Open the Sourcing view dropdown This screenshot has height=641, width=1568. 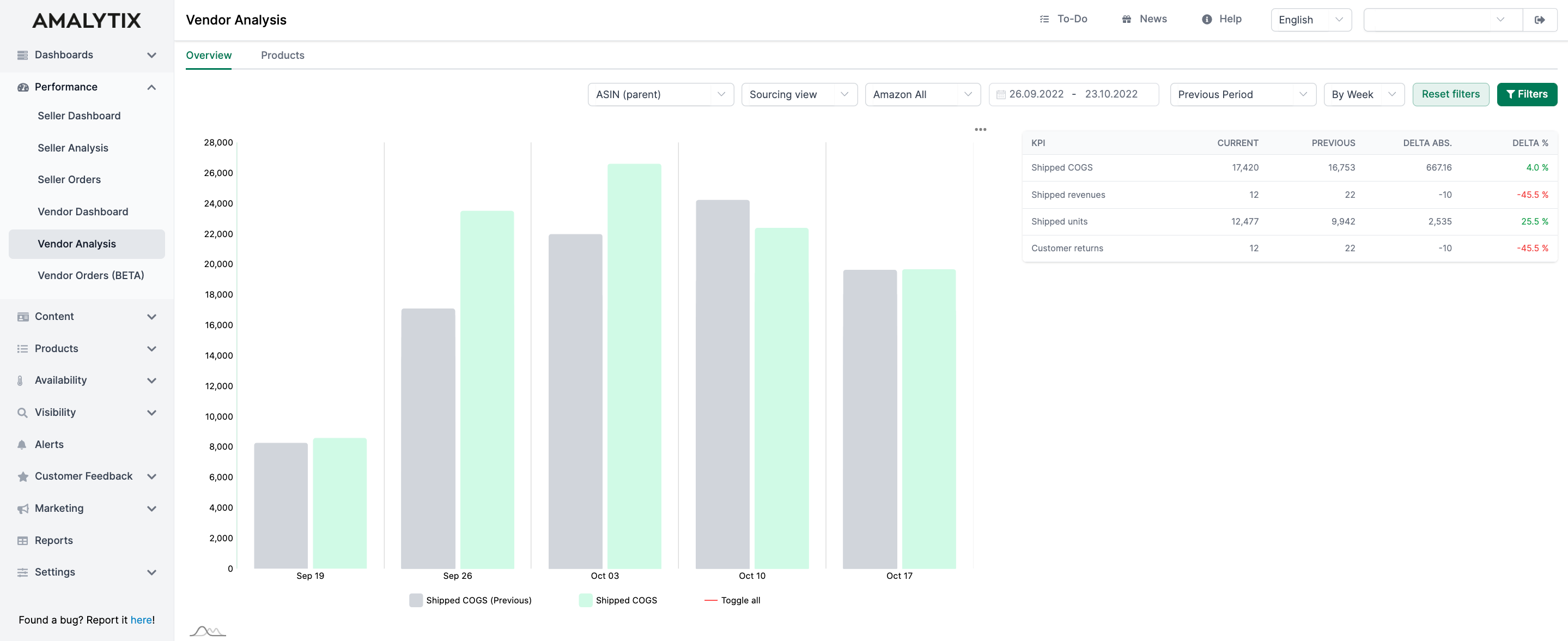point(799,94)
